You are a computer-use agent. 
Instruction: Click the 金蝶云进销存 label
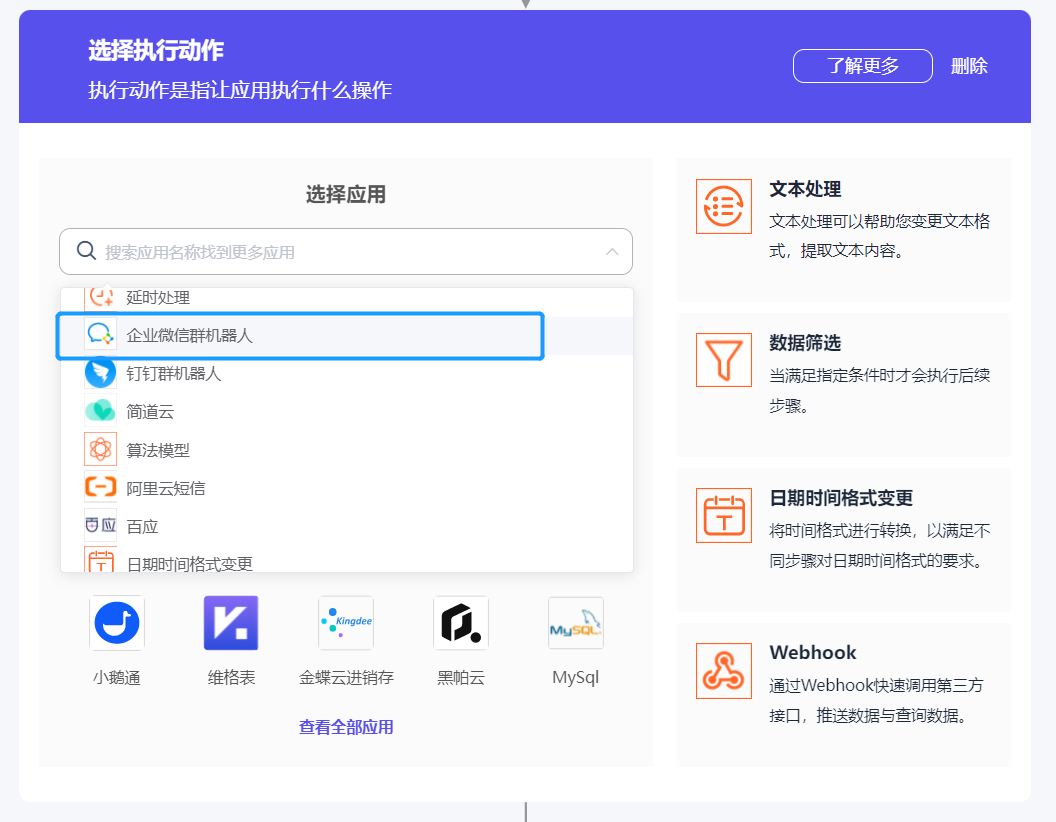346,677
